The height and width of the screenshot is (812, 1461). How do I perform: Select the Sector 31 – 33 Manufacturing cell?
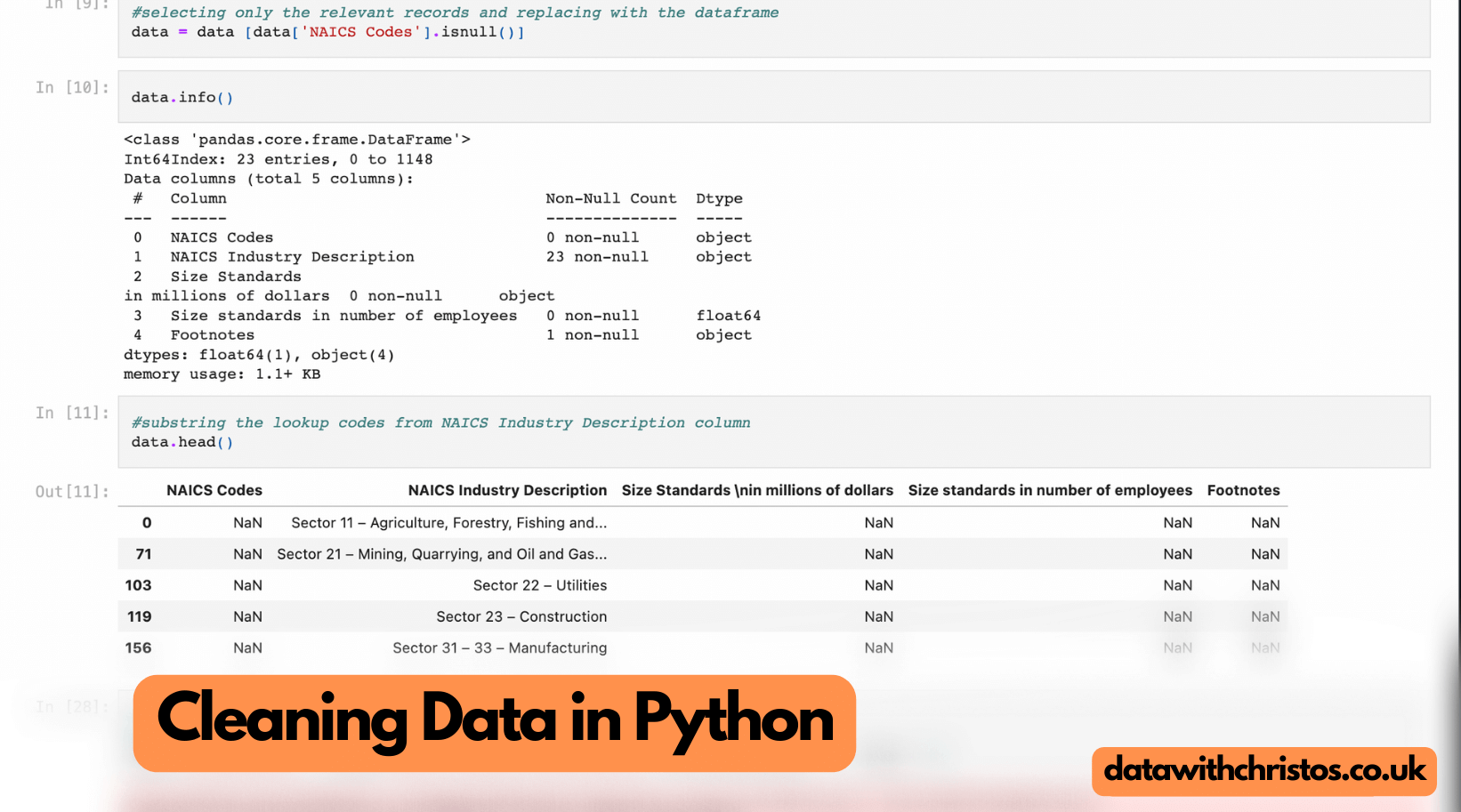point(499,647)
